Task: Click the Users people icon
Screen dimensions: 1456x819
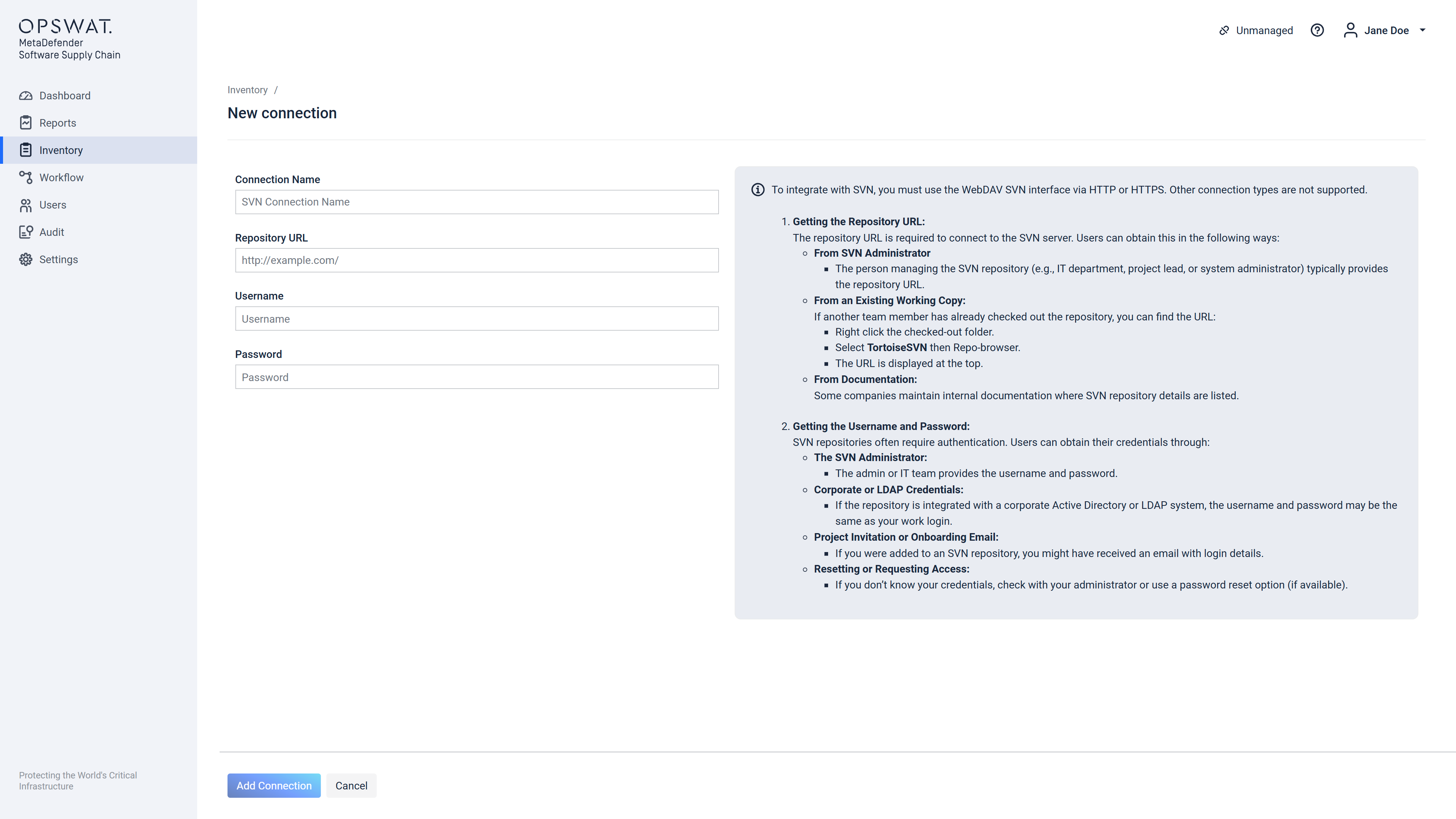Action: pos(25,205)
